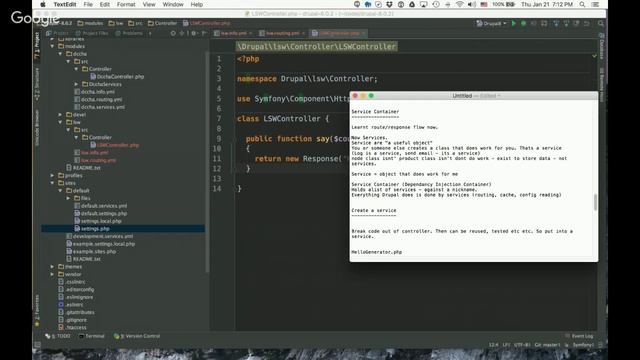Select the Problems view tab in the Project panel
This screenshot has height=360, width=640.
point(129,33)
